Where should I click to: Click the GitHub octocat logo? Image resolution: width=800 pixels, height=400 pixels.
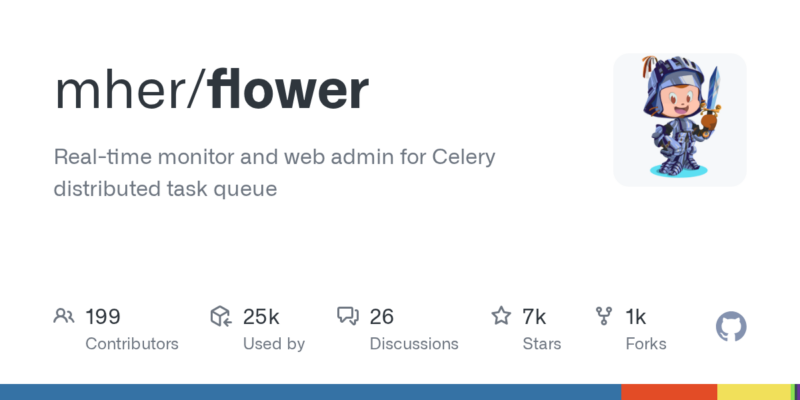tap(732, 327)
